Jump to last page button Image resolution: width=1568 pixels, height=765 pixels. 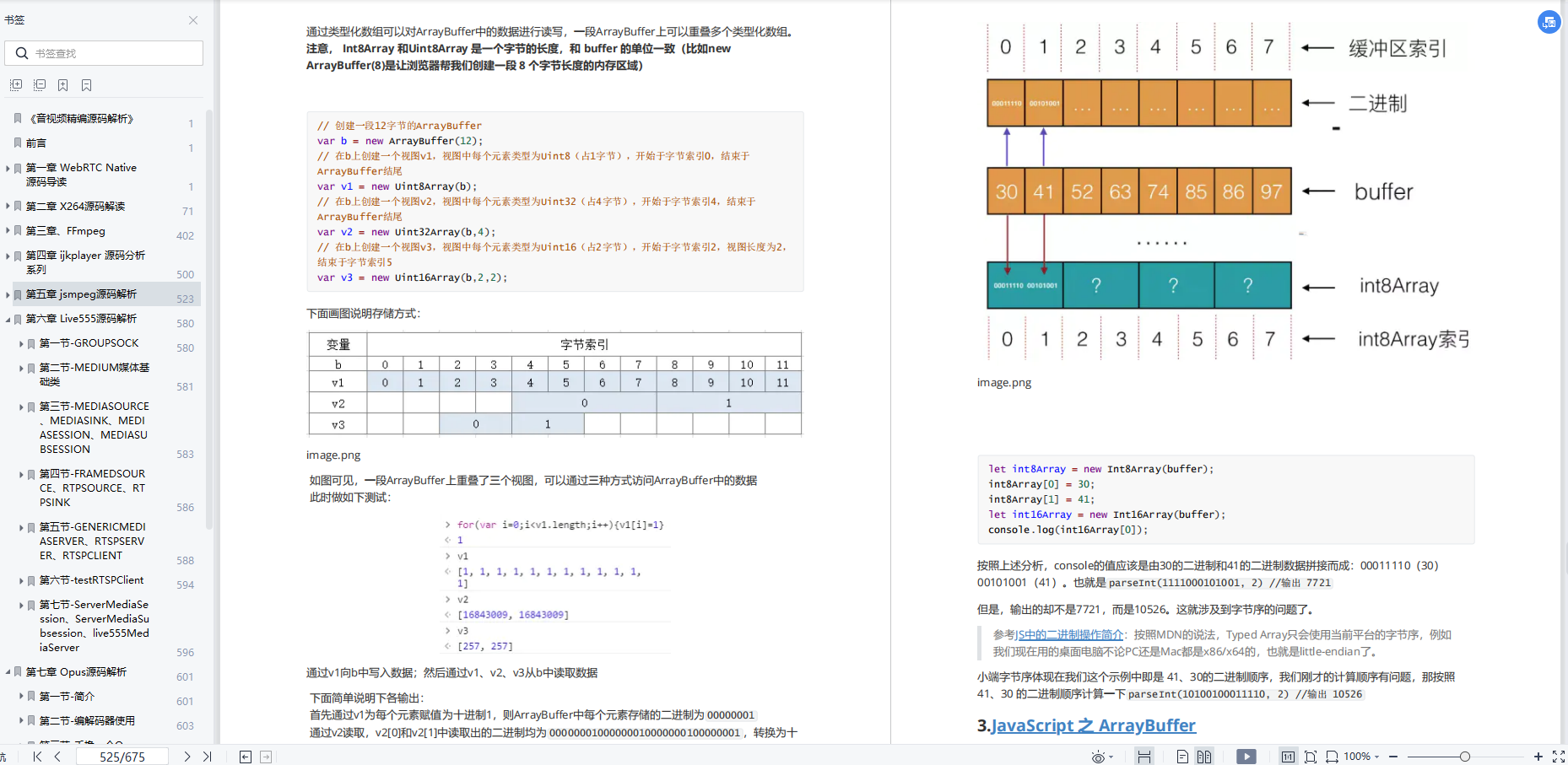(207, 757)
